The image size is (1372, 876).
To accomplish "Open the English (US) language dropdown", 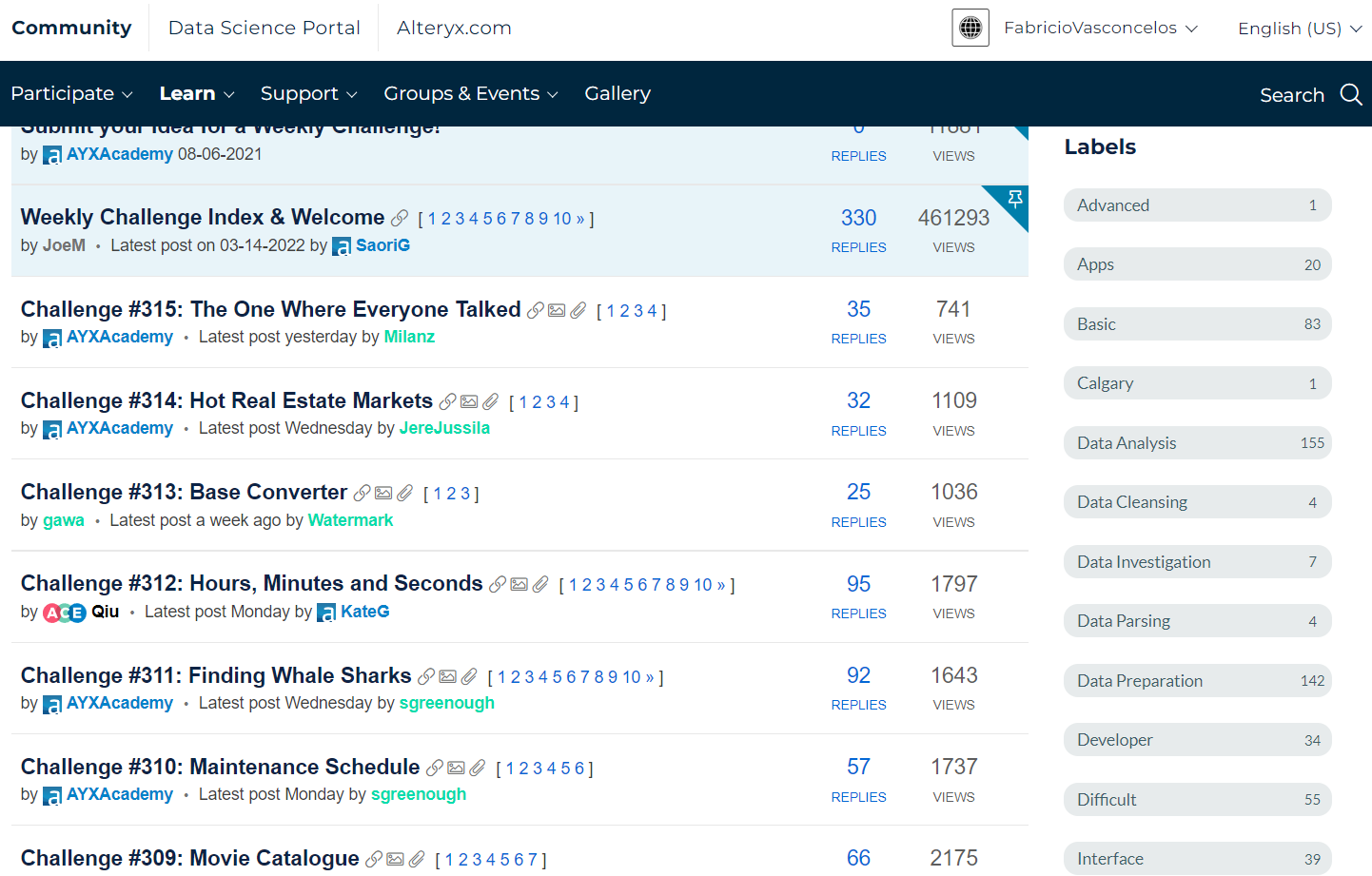I will click(1300, 29).
